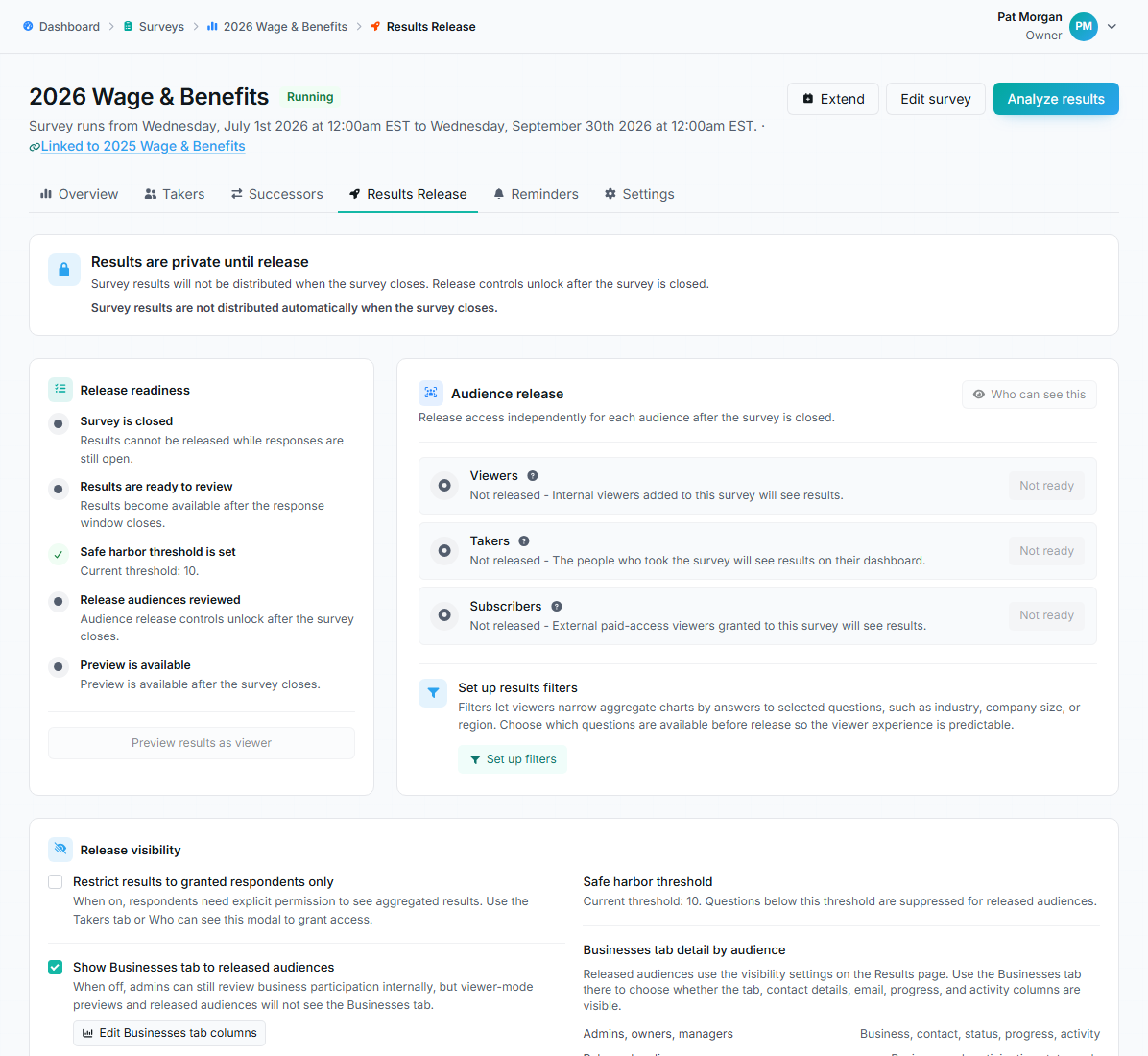This screenshot has height=1056, width=1148.
Task: Click the help icon next to Subscribers
Action: [x=557, y=607]
